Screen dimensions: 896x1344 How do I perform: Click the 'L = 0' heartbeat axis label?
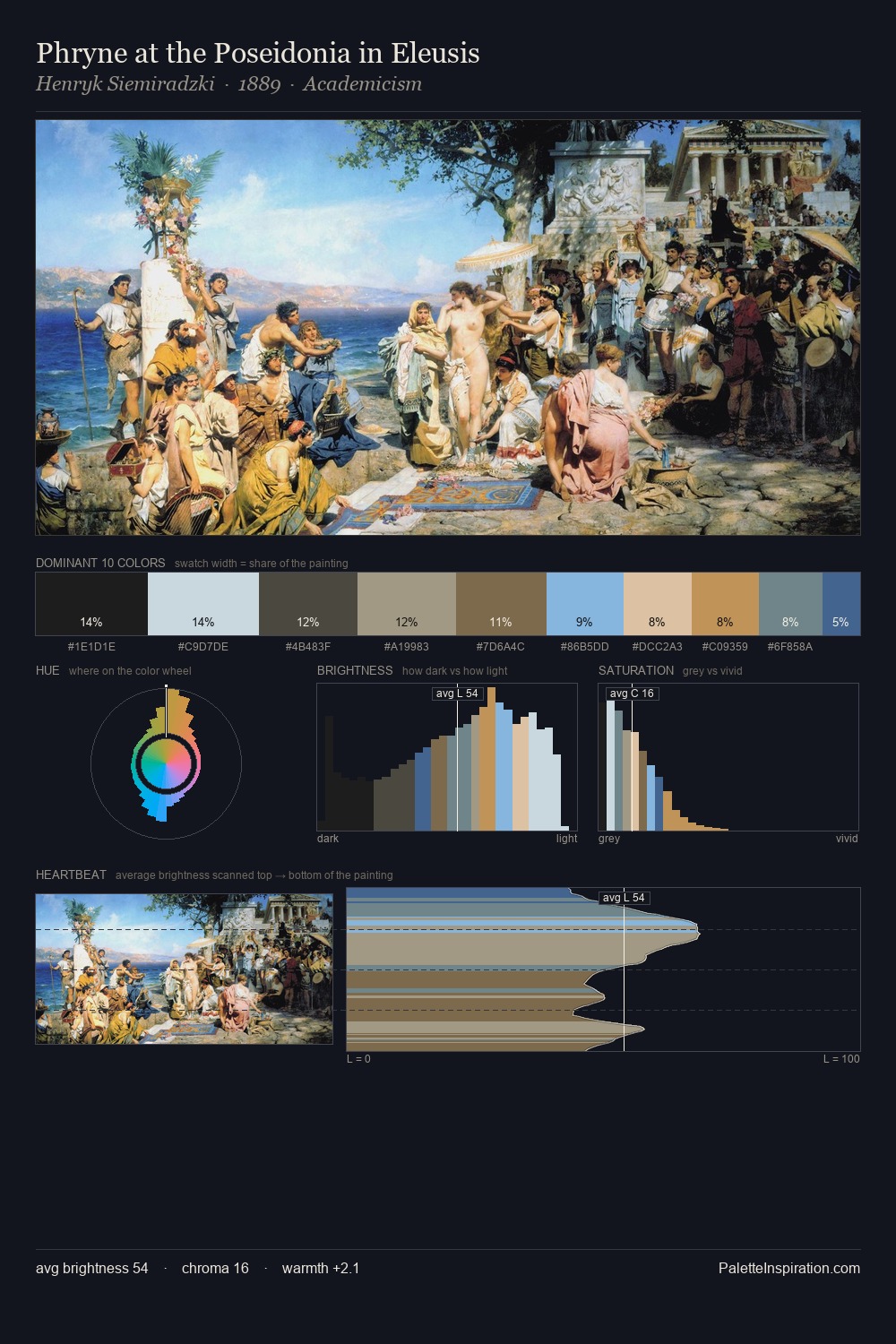click(358, 1059)
